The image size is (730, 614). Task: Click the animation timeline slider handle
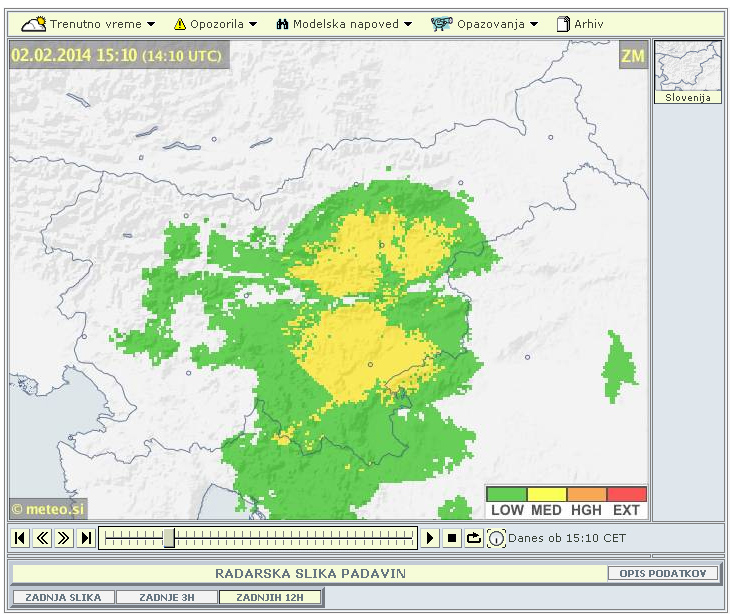click(169, 538)
